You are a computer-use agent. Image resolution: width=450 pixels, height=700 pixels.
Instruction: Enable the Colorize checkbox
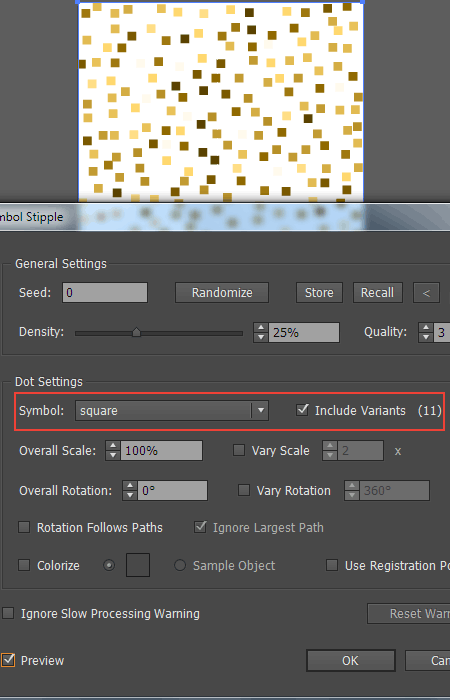click(x=24, y=565)
